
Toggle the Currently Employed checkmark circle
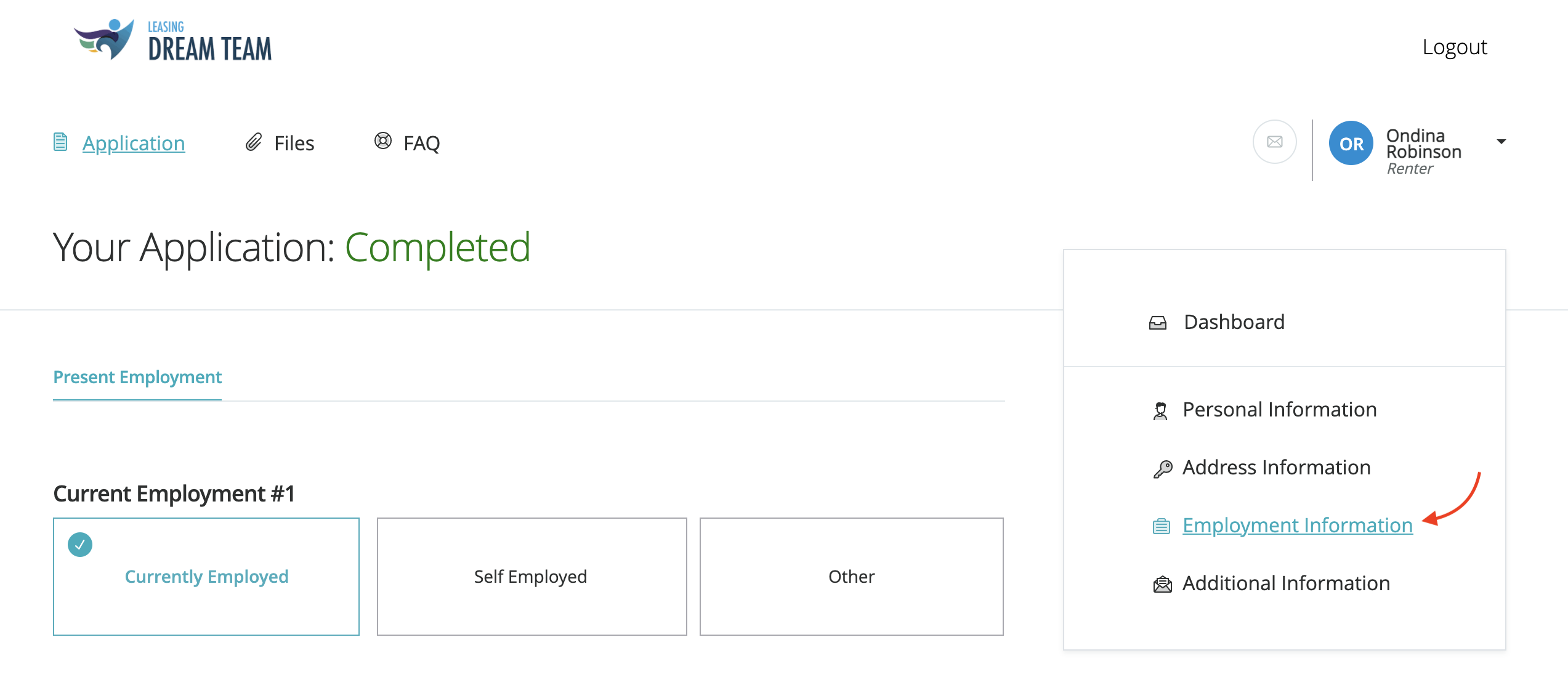point(80,545)
